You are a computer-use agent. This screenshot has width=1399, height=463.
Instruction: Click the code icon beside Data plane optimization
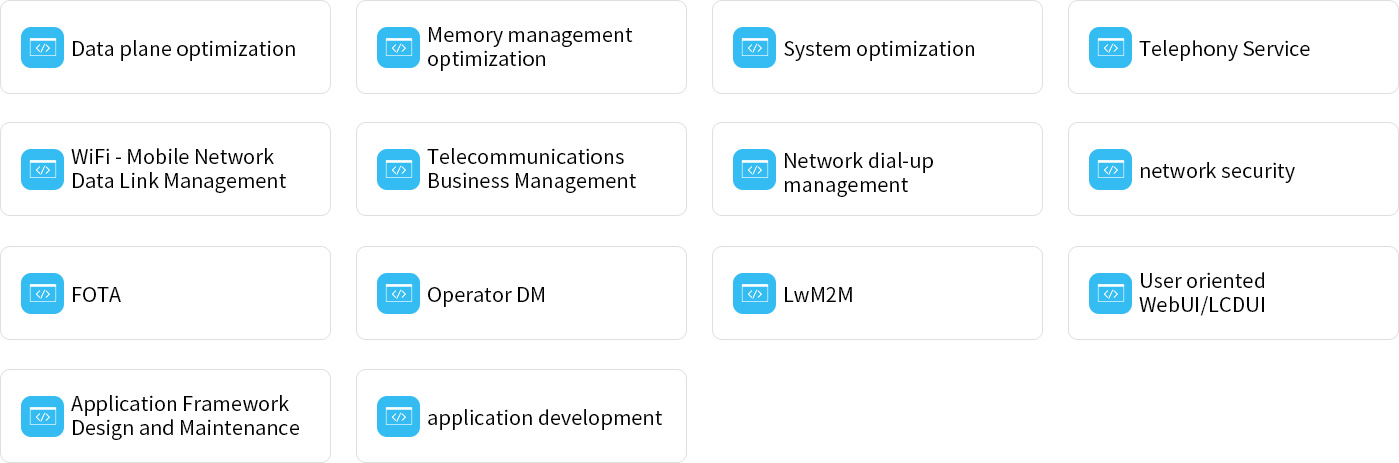click(x=42, y=47)
